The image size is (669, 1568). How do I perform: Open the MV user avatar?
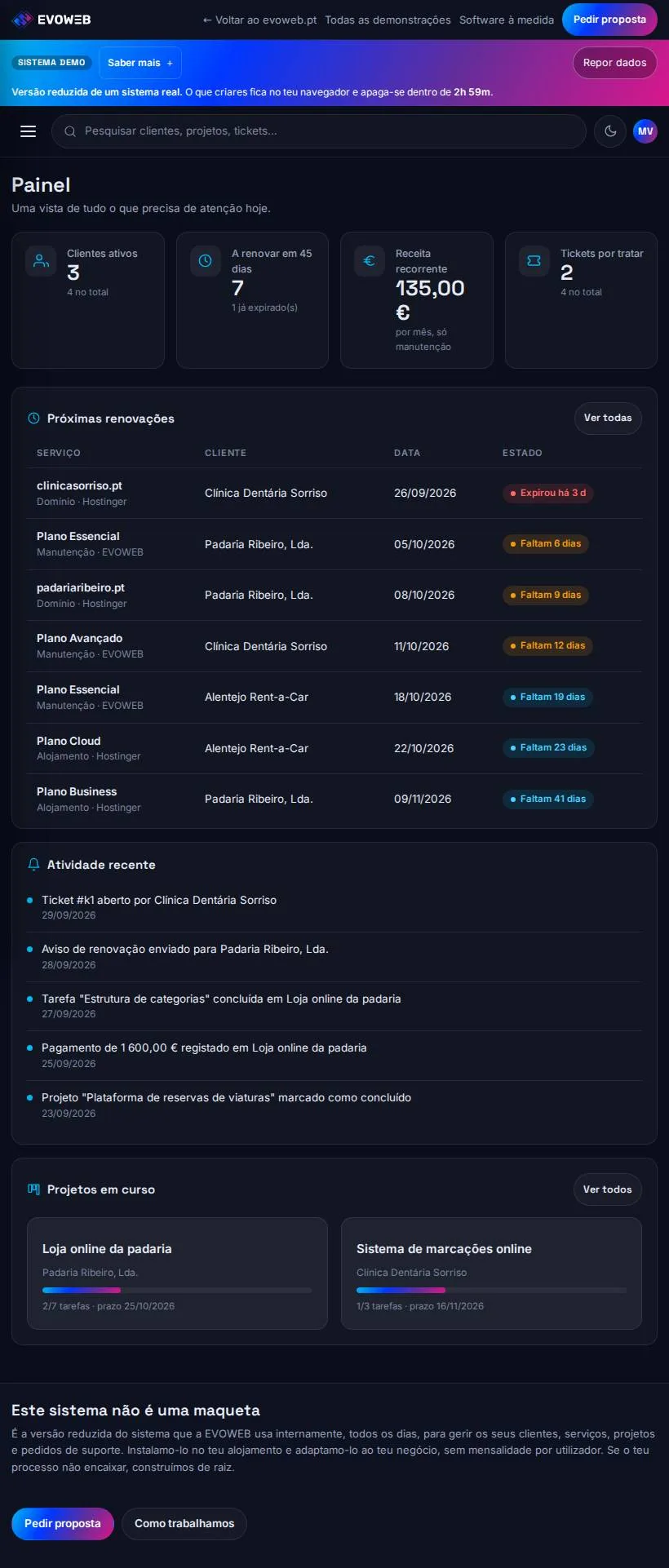pyautogui.click(x=645, y=131)
